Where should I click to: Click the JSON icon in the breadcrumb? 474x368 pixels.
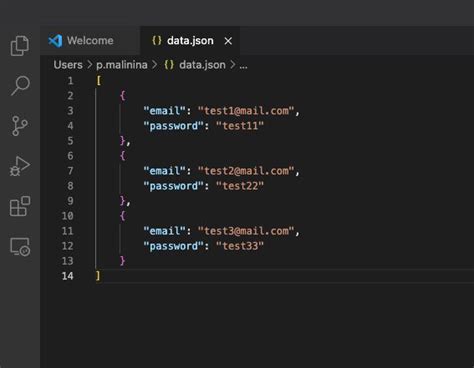click(169, 65)
